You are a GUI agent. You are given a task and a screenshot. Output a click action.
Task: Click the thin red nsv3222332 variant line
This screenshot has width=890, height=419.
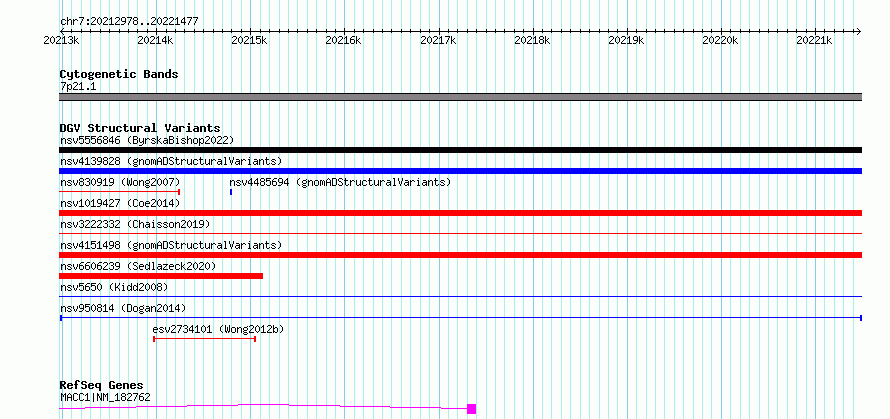tap(460, 233)
